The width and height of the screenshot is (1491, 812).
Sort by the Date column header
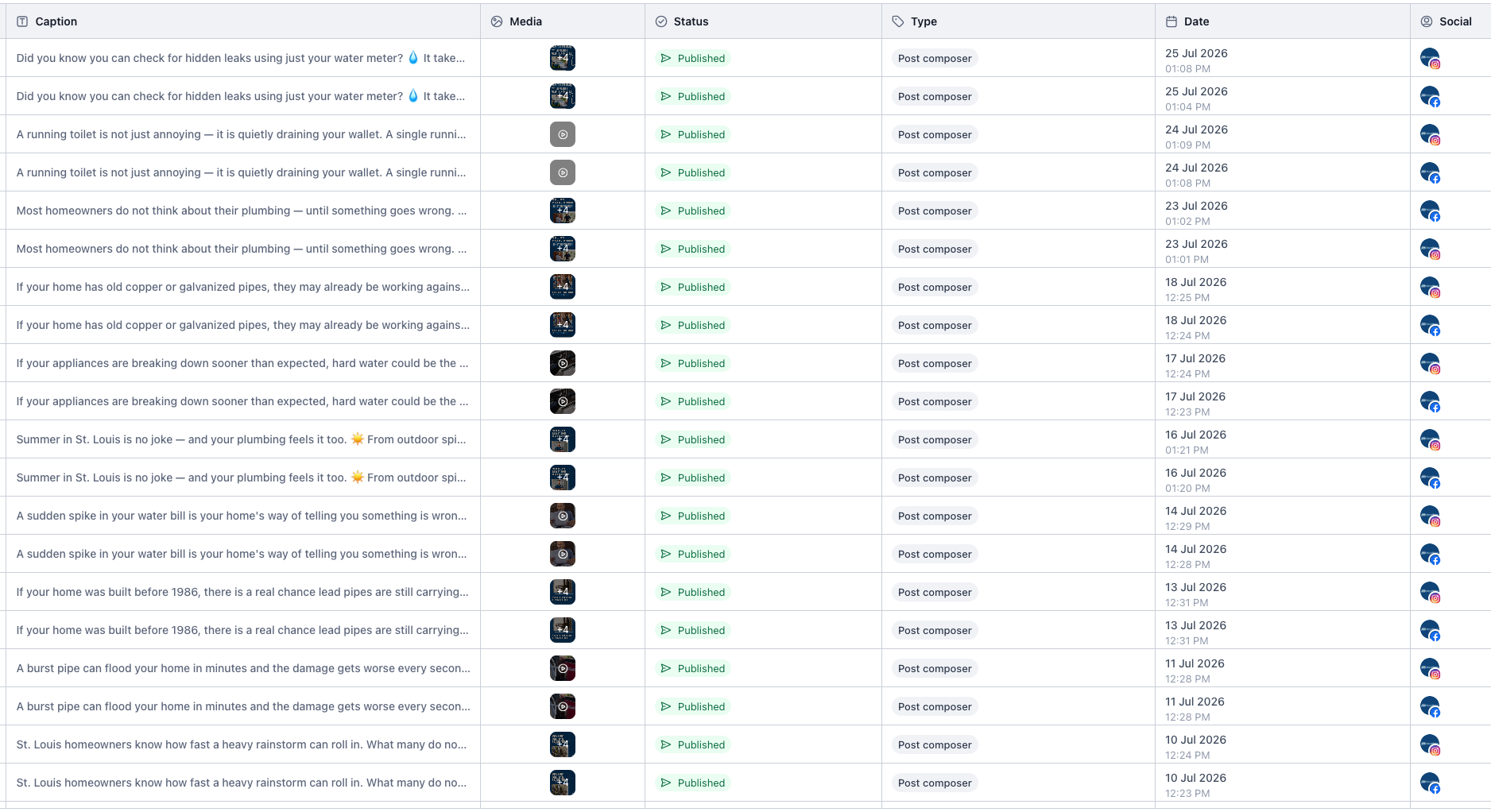(1196, 21)
